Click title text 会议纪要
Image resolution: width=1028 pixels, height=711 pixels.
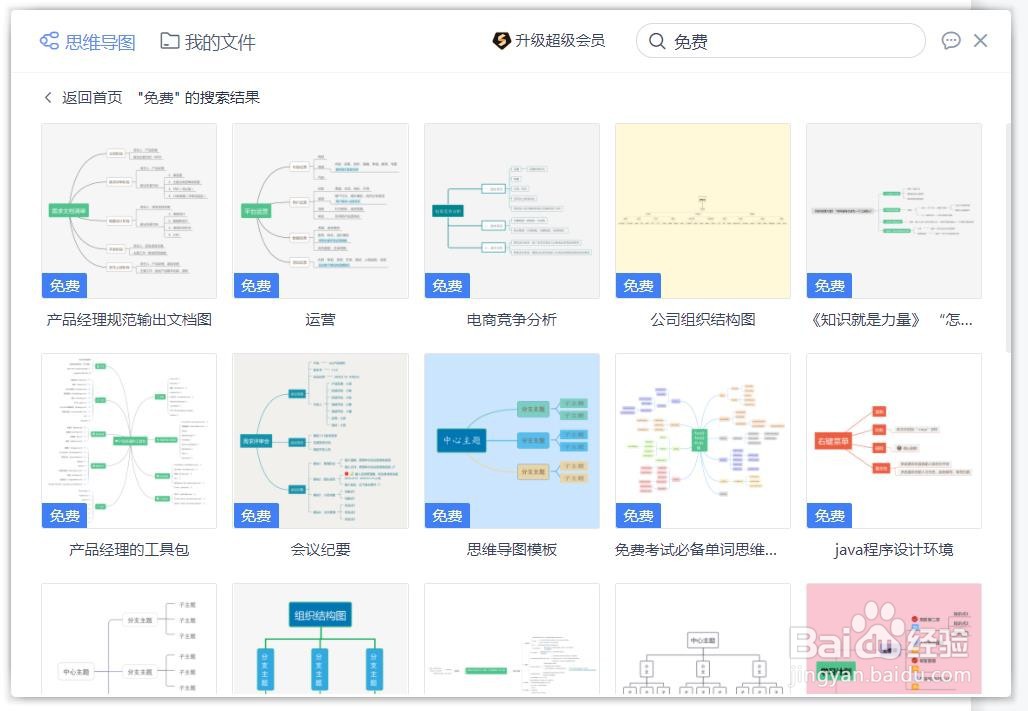[321, 550]
